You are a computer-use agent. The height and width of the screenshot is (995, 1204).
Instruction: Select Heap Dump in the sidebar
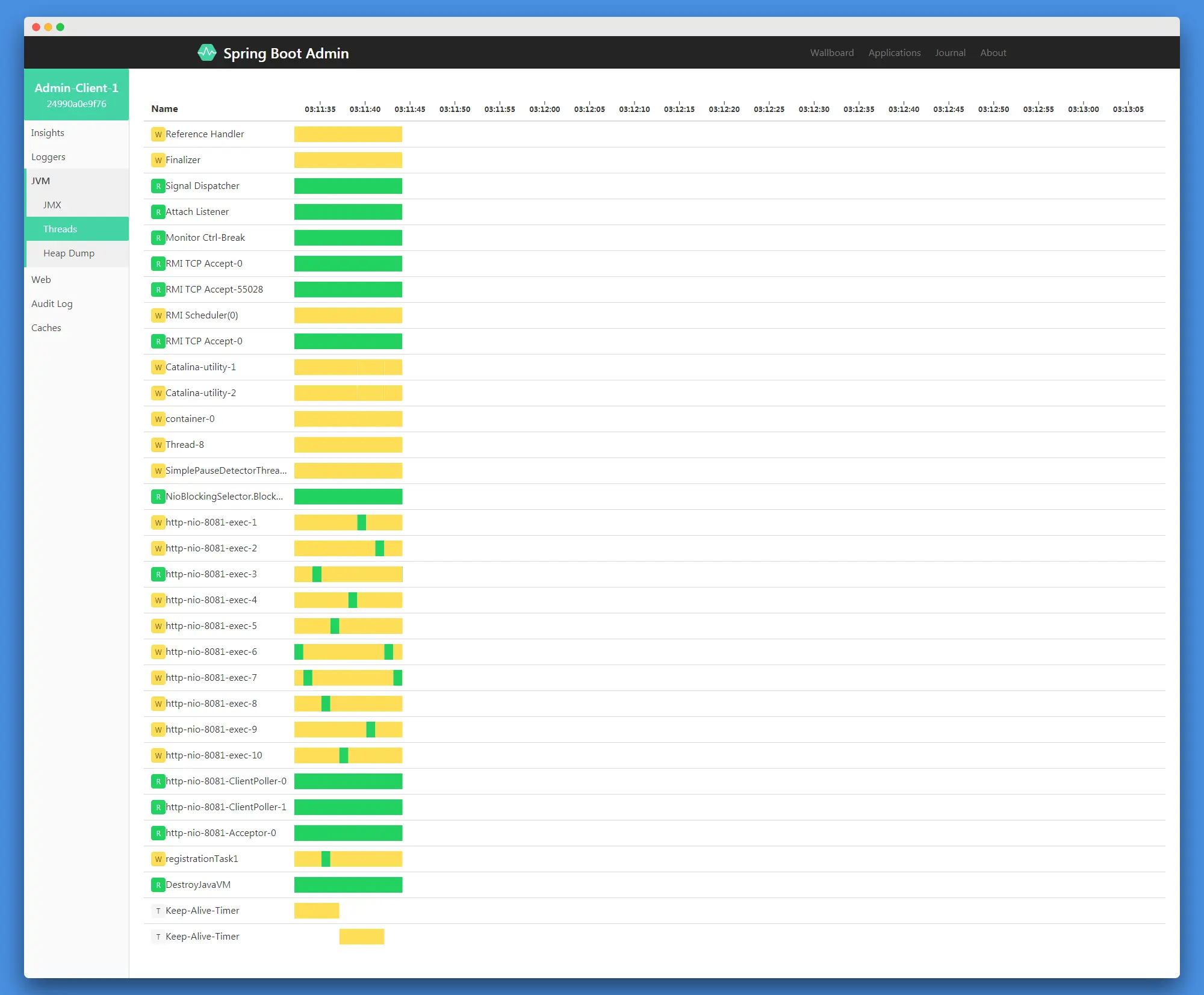coord(69,253)
